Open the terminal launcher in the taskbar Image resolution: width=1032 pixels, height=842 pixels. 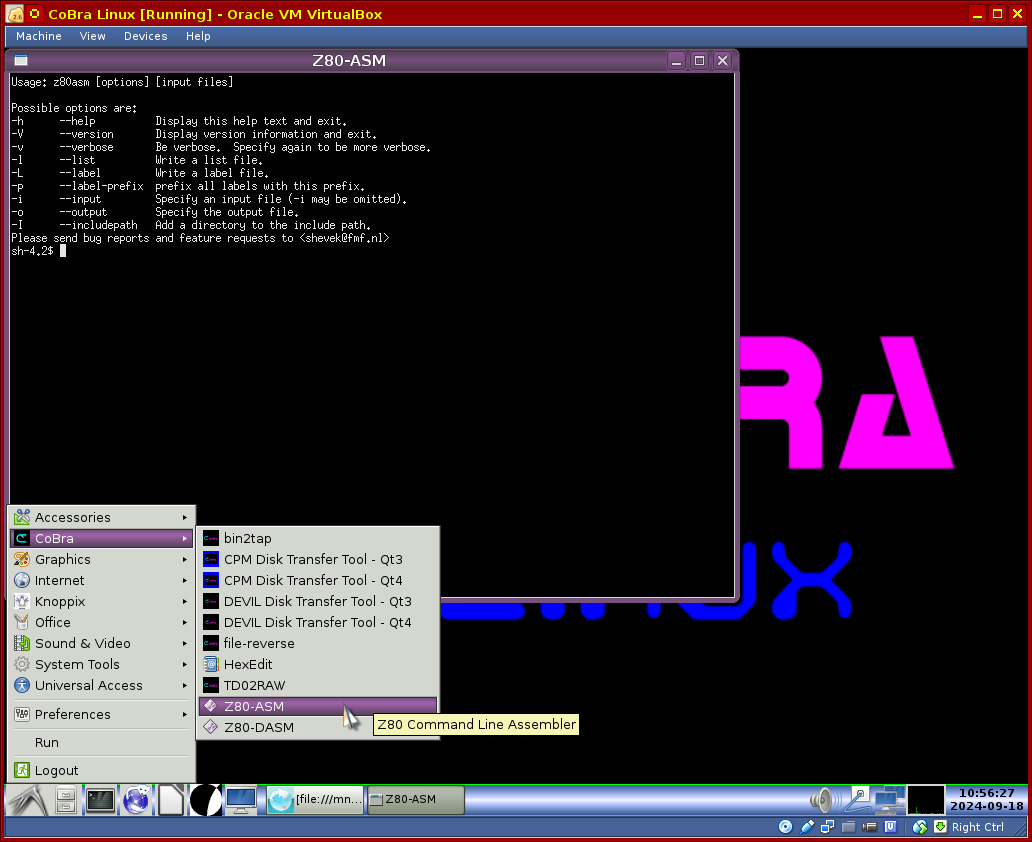click(x=101, y=800)
